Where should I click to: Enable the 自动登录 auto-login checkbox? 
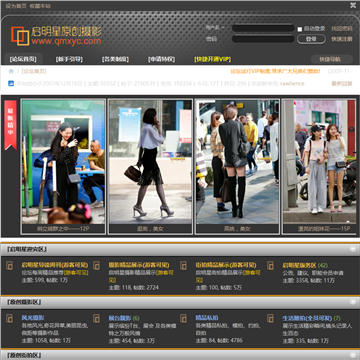pos(300,29)
